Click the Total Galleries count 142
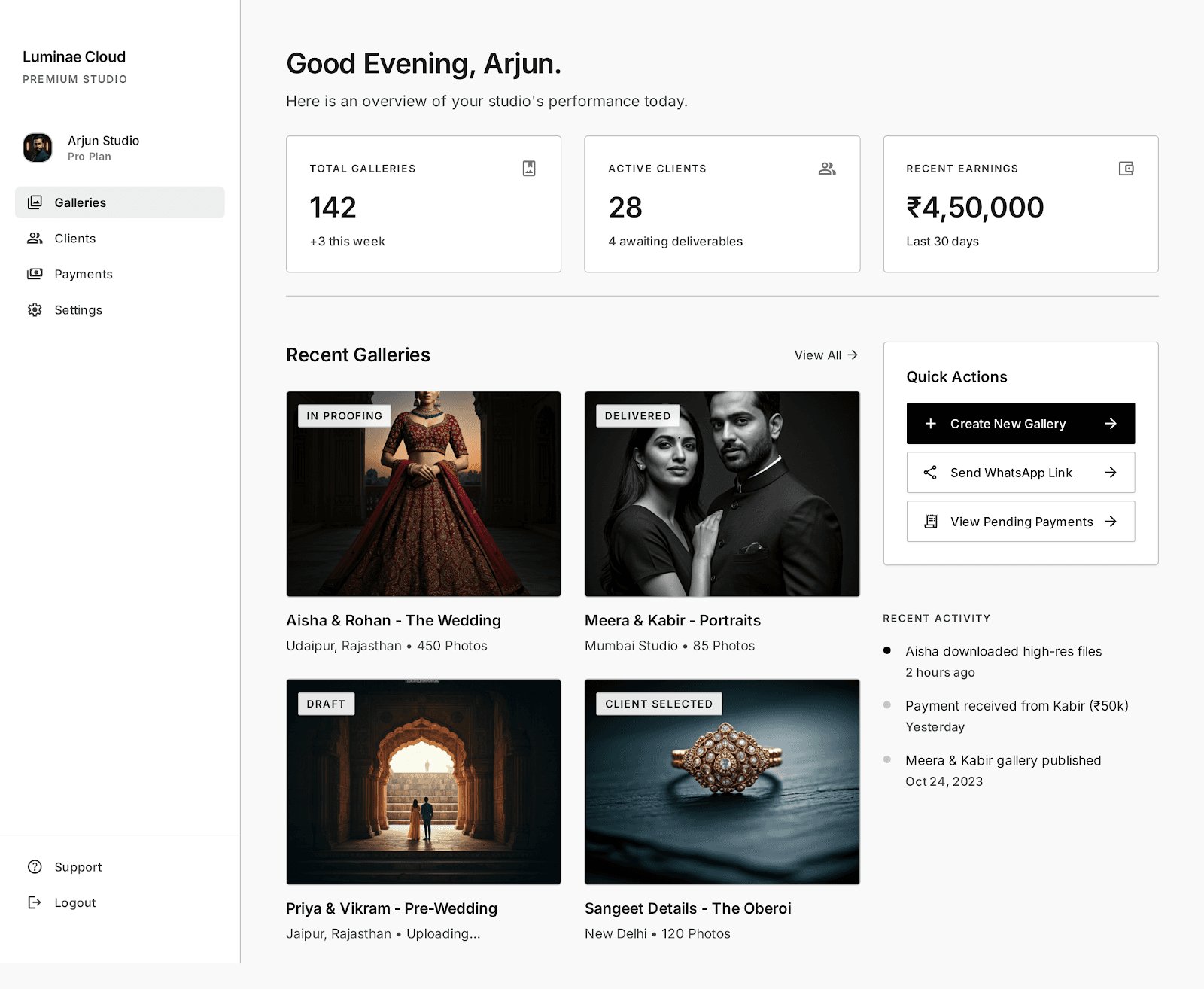The image size is (1204, 989). [x=333, y=208]
